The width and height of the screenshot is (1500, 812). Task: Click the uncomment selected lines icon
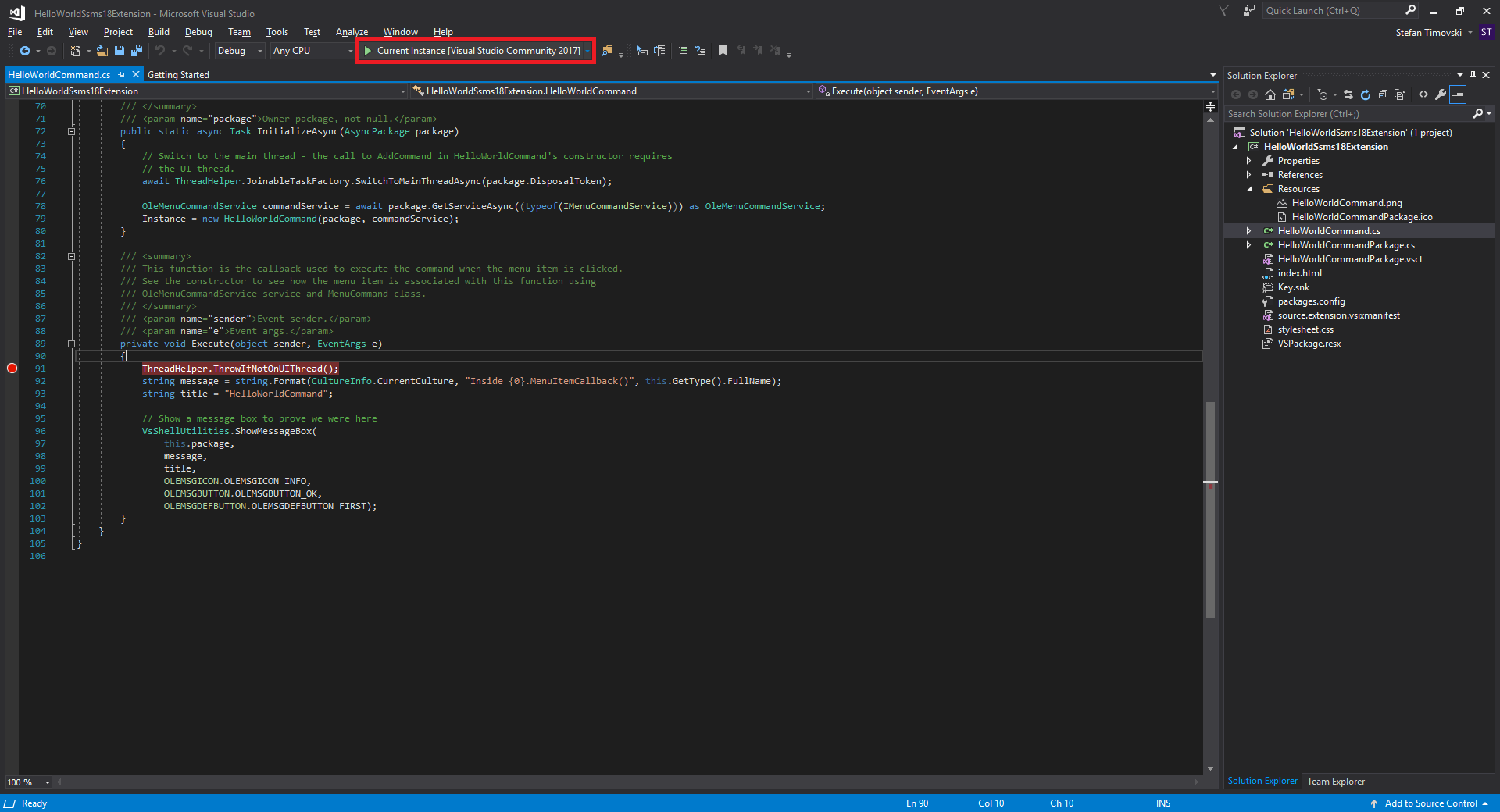(x=700, y=51)
